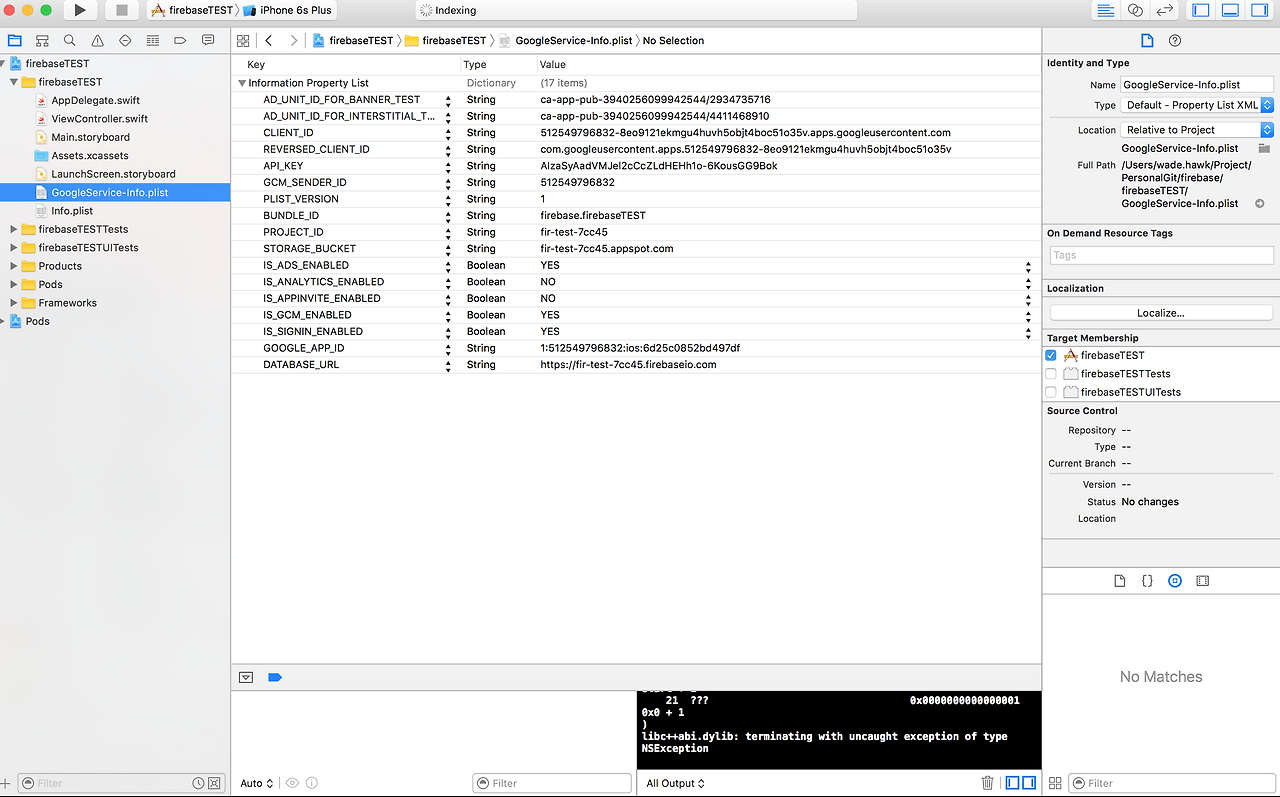Open the Project navigator tab
Screen dimensions: 1280x797
point(14,41)
